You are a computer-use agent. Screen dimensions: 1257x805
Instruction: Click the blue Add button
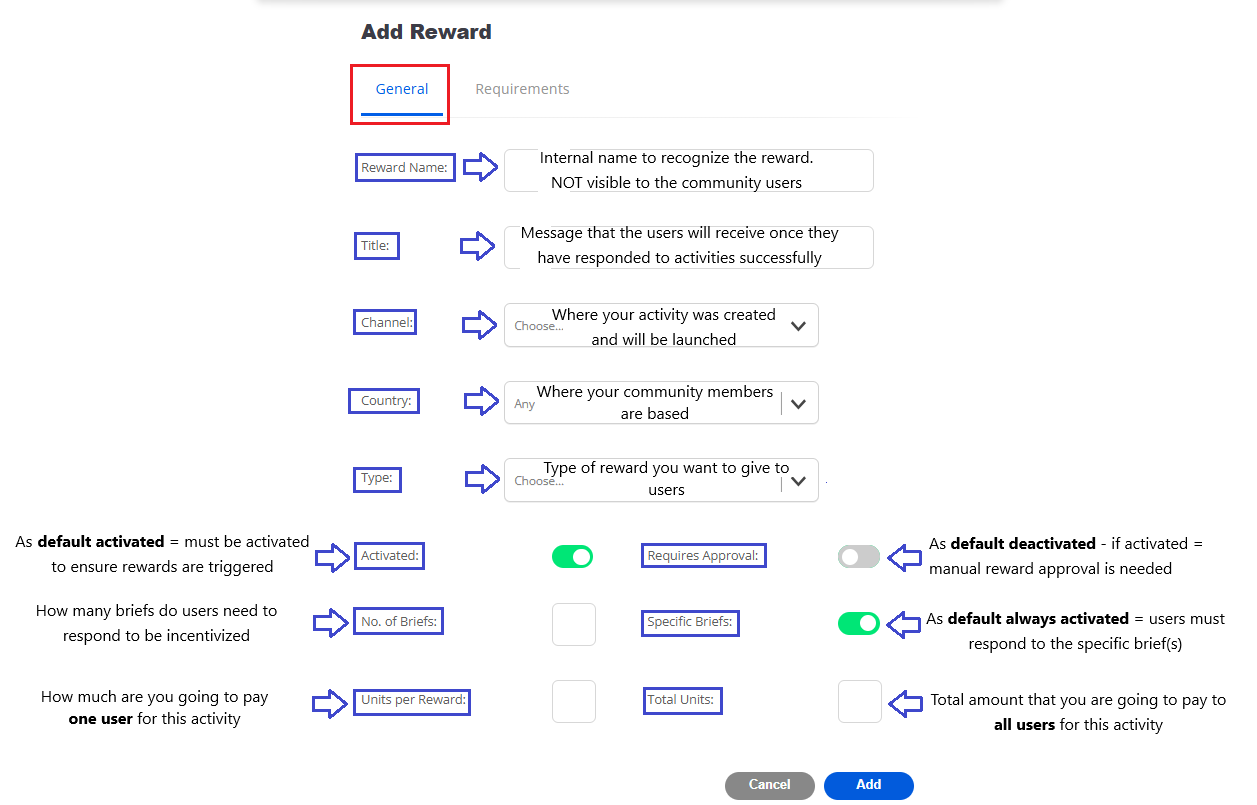point(868,785)
